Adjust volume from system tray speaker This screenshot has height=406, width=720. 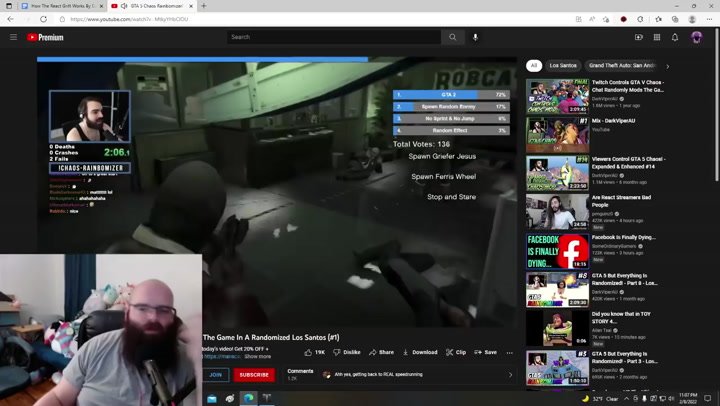(x=670, y=399)
